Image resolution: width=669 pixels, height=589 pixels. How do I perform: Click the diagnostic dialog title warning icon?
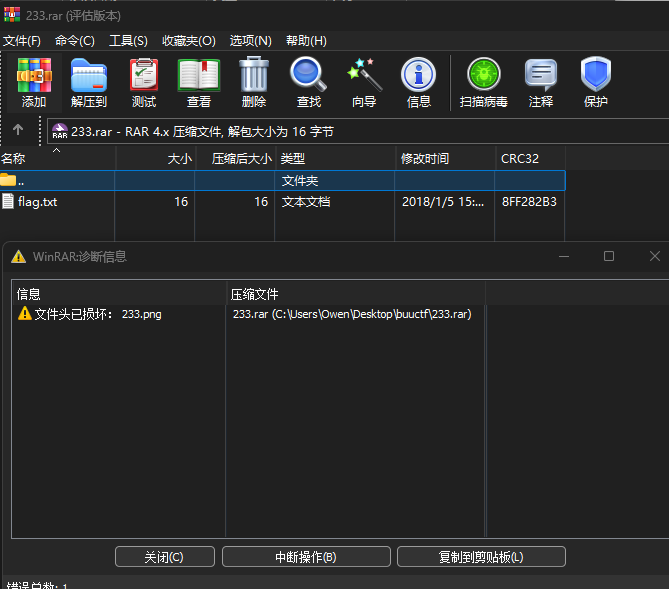pos(18,257)
